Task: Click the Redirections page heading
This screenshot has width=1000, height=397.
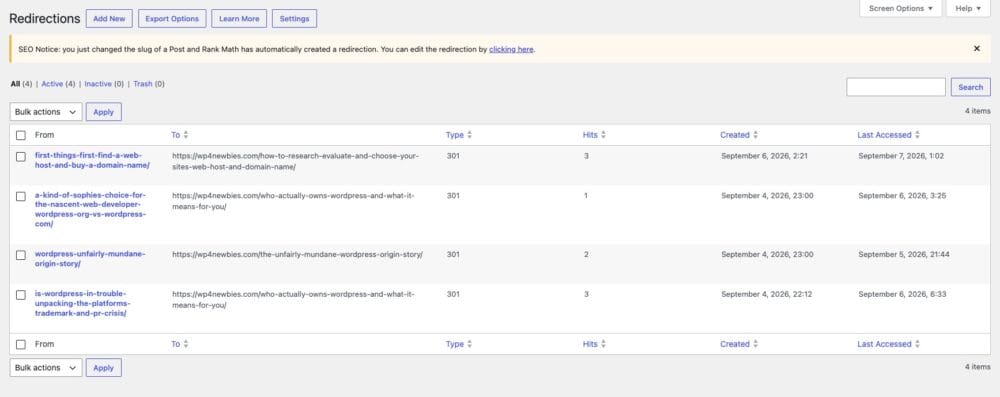Action: pyautogui.click(x=45, y=19)
